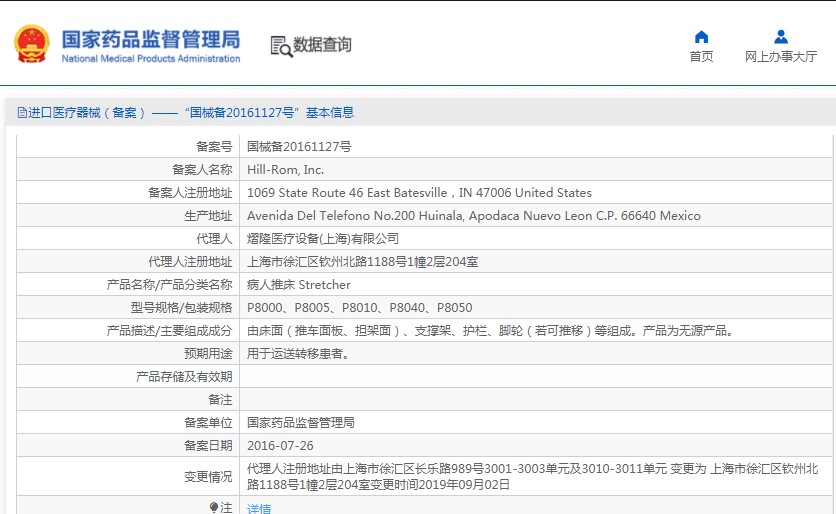
Task: Click the lightbulb icon next to 注
Action: [214, 507]
